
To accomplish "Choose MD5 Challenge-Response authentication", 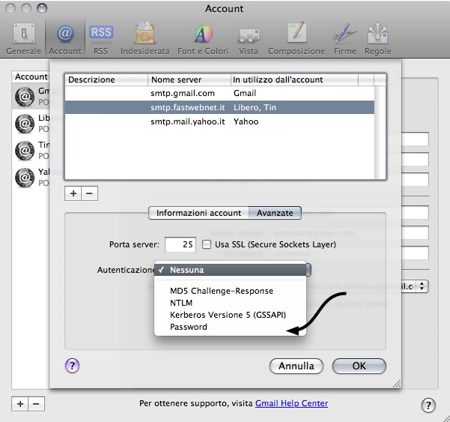I will (x=230, y=291).
